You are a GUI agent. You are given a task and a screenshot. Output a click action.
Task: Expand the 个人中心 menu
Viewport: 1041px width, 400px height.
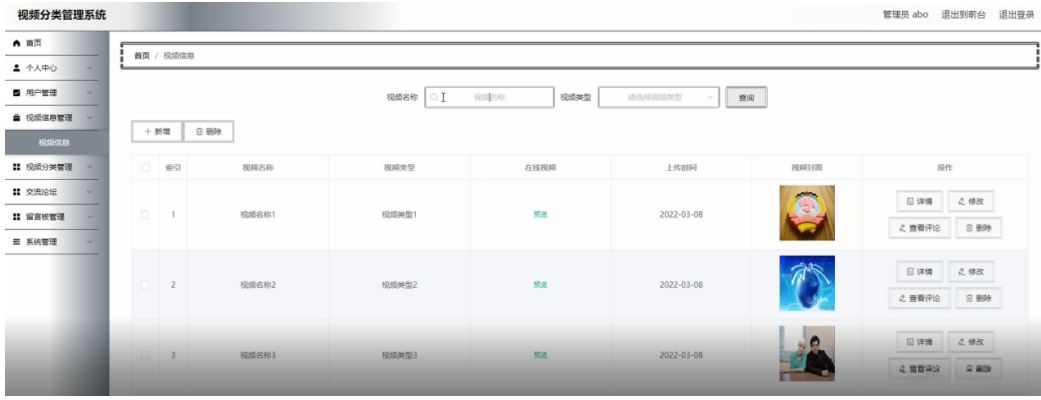click(52, 68)
